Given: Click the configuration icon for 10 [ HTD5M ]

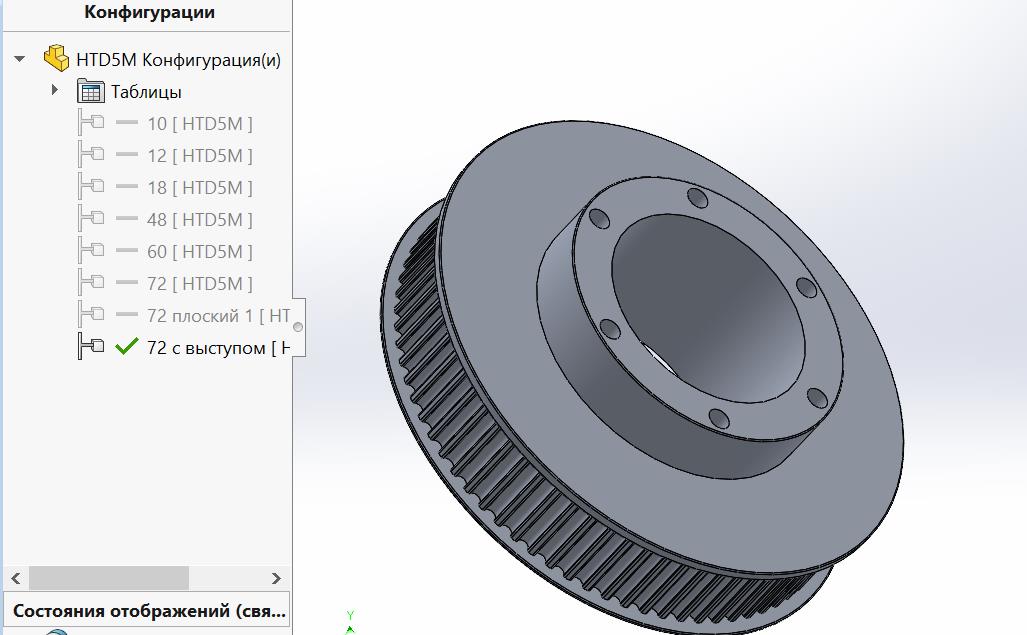Looking at the screenshot, I should [91, 122].
